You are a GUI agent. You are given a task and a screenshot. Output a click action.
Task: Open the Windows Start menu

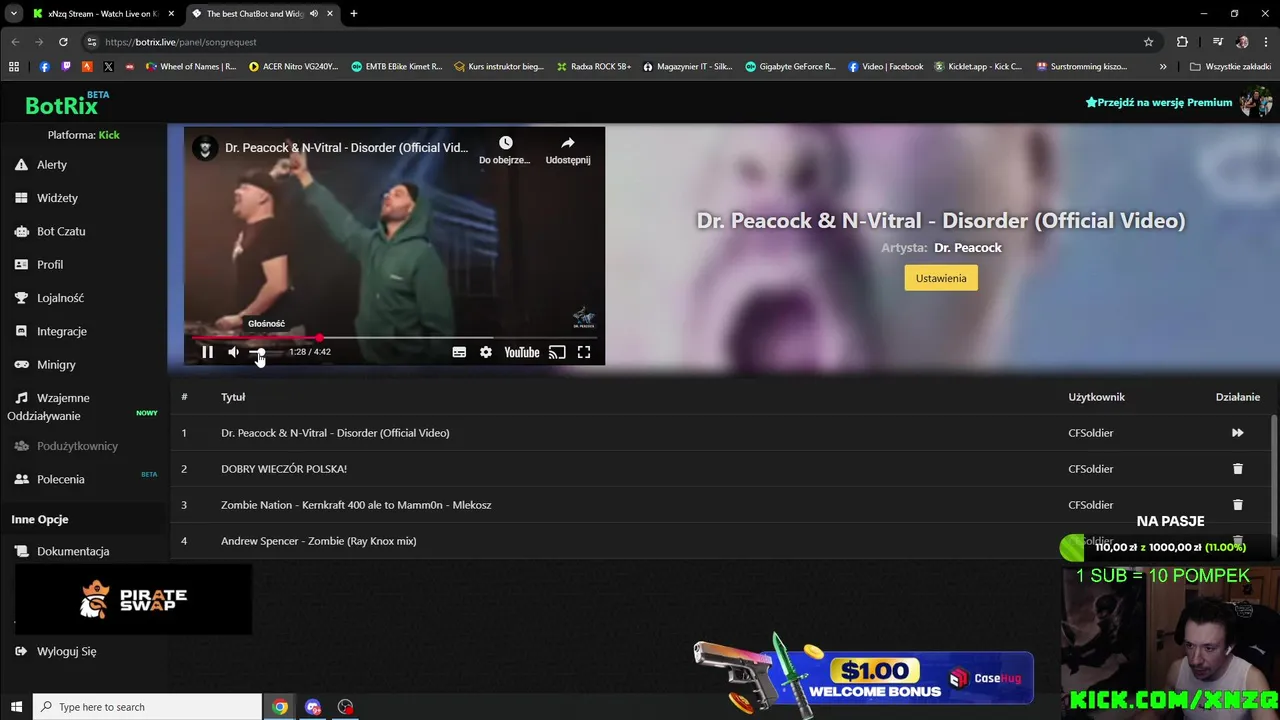(16, 707)
